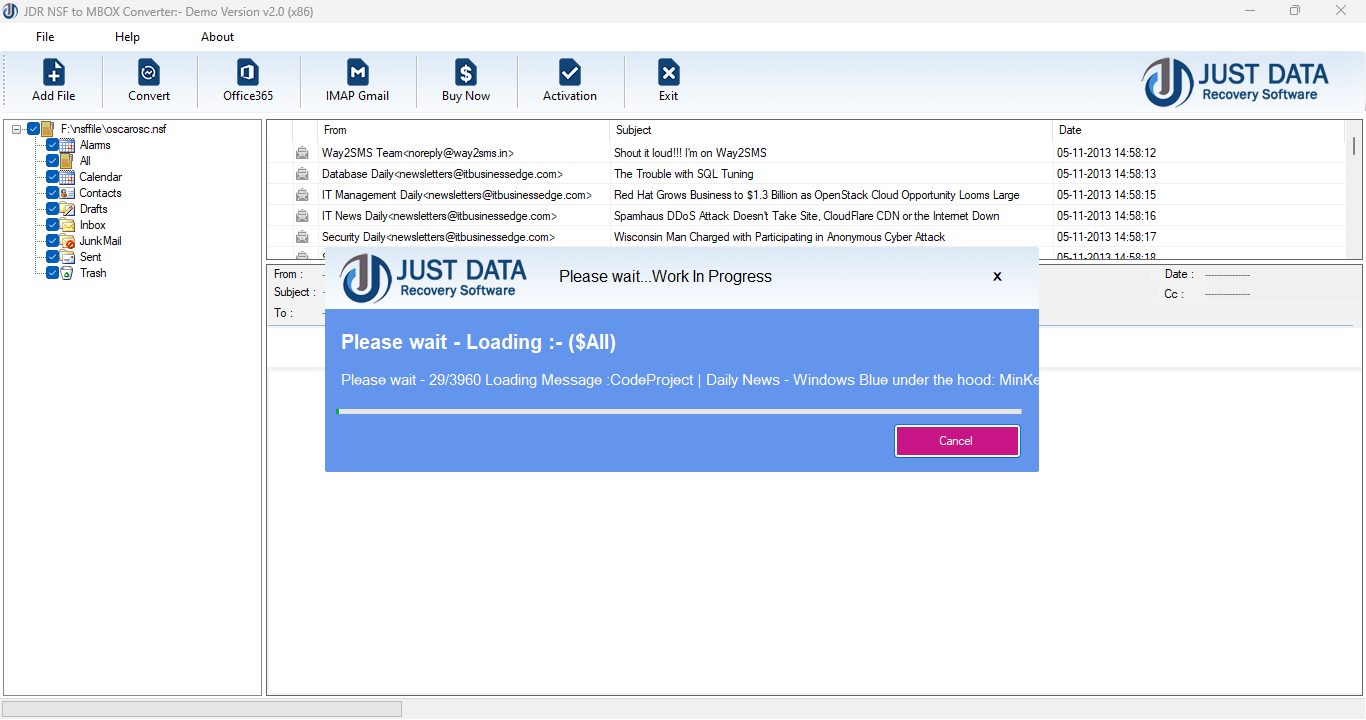
Task: Select 'The Trouble with SQL Tuning' subject
Action: [x=684, y=174]
